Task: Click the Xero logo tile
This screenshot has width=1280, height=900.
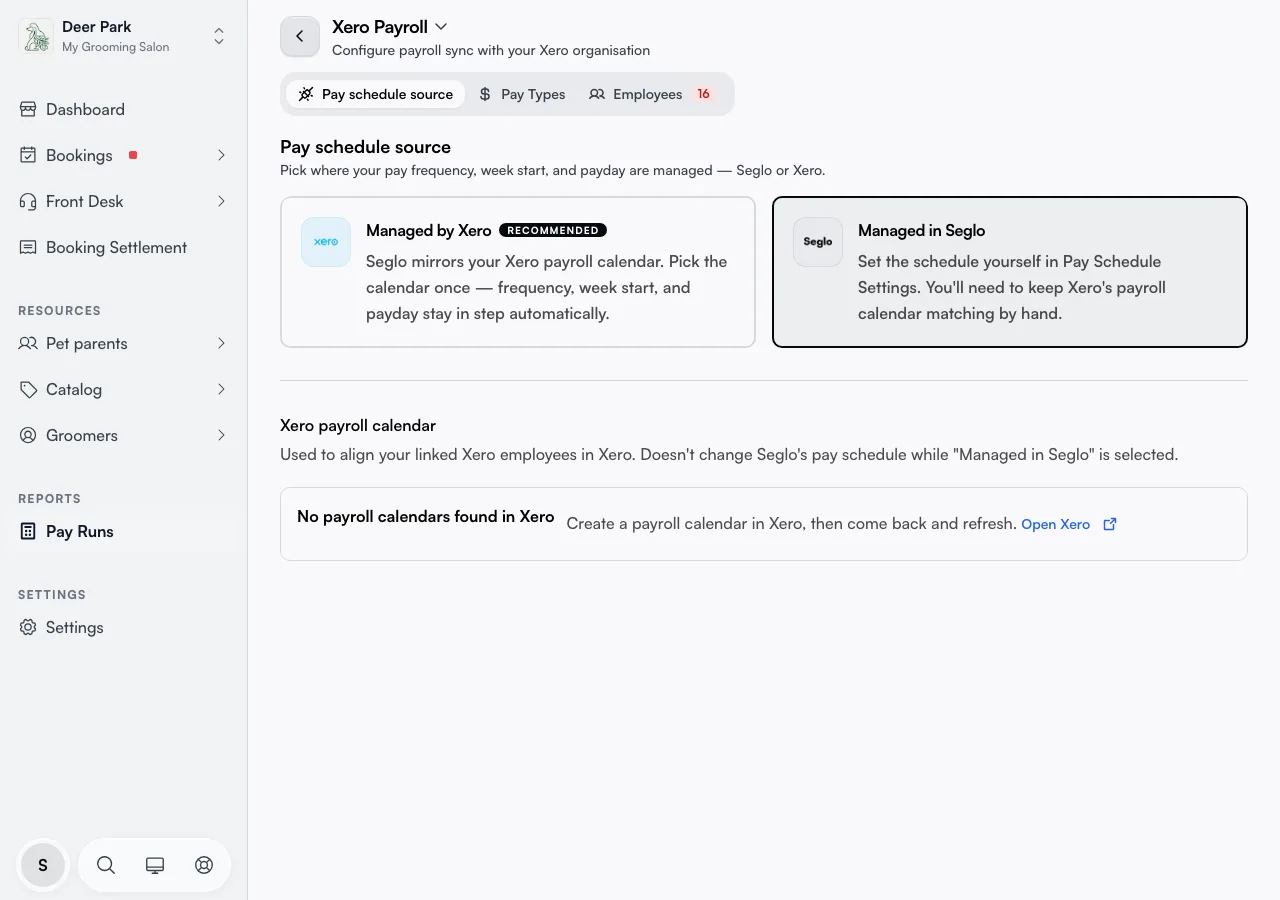Action: pos(326,242)
